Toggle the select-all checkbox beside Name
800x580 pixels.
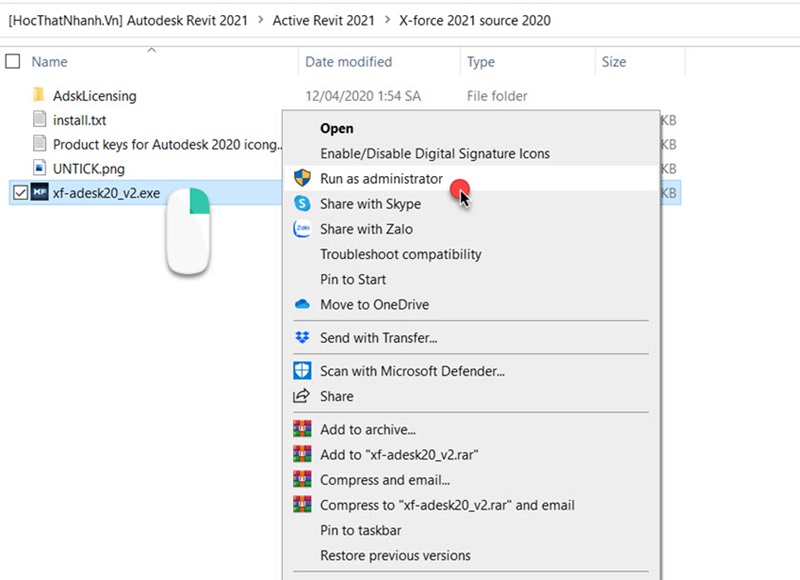(13, 62)
